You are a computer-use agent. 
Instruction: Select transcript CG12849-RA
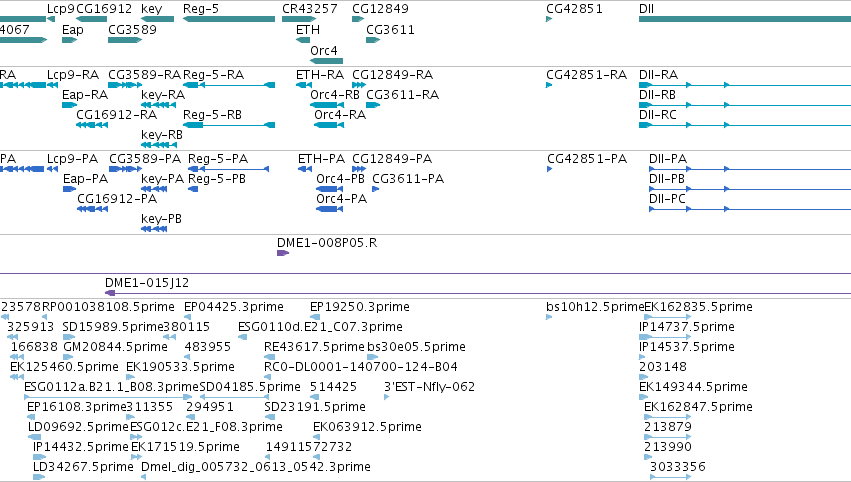(x=392, y=75)
